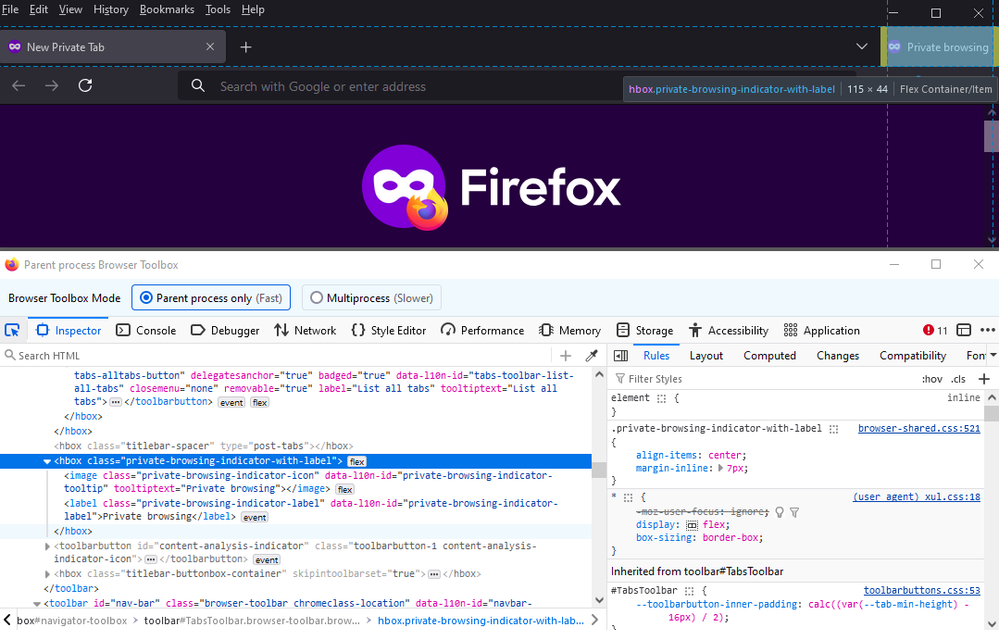Open the Storage tab
999x630 pixels.
[645, 330]
